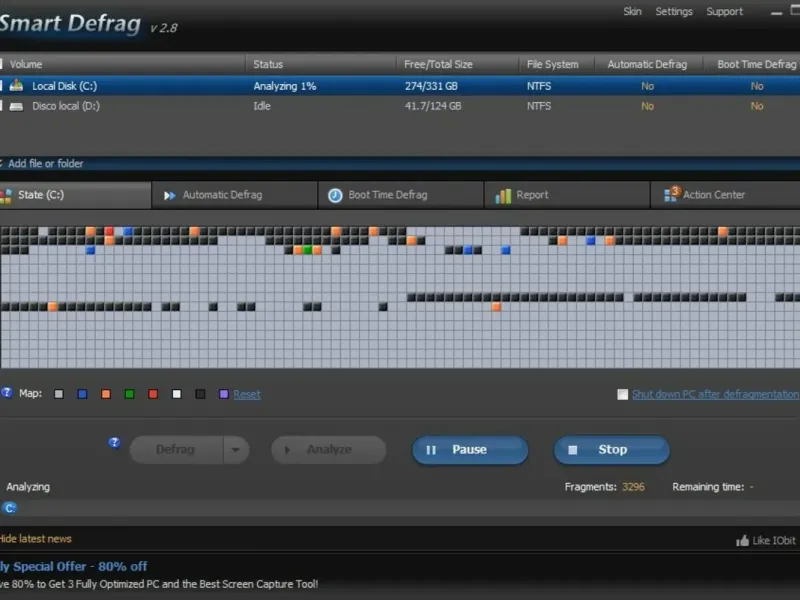
Task: Click the Like IObit thumbs-up icon
Action: coord(742,540)
